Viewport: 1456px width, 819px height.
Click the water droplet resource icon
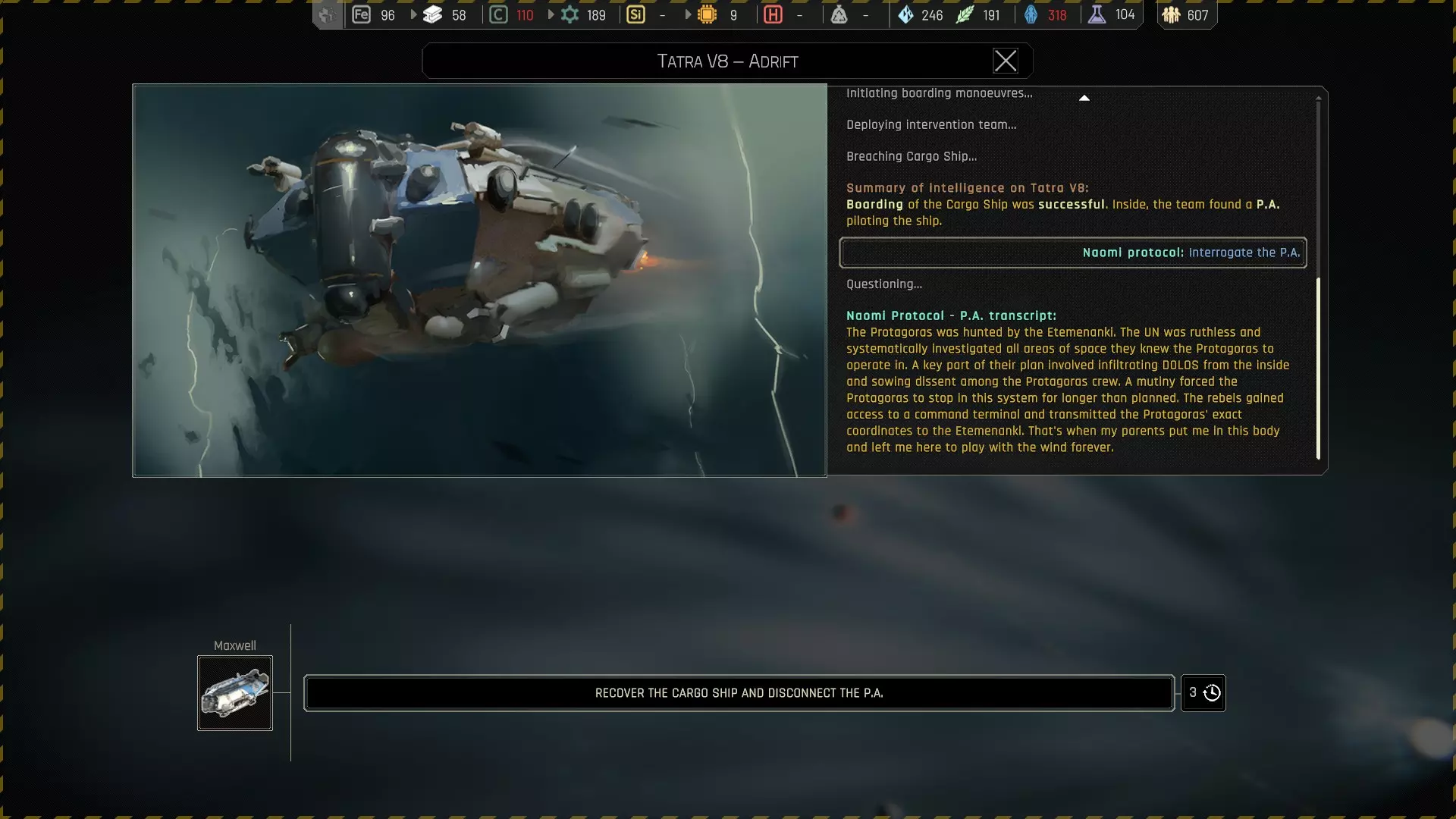(x=905, y=14)
